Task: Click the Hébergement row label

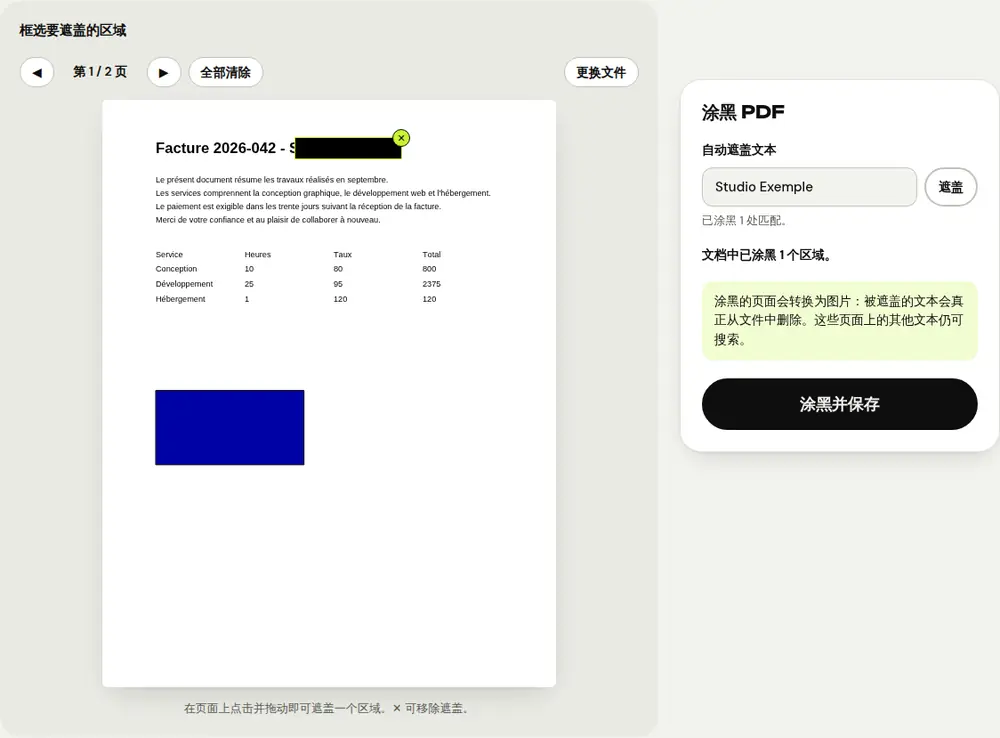Action: pyautogui.click(x=180, y=299)
